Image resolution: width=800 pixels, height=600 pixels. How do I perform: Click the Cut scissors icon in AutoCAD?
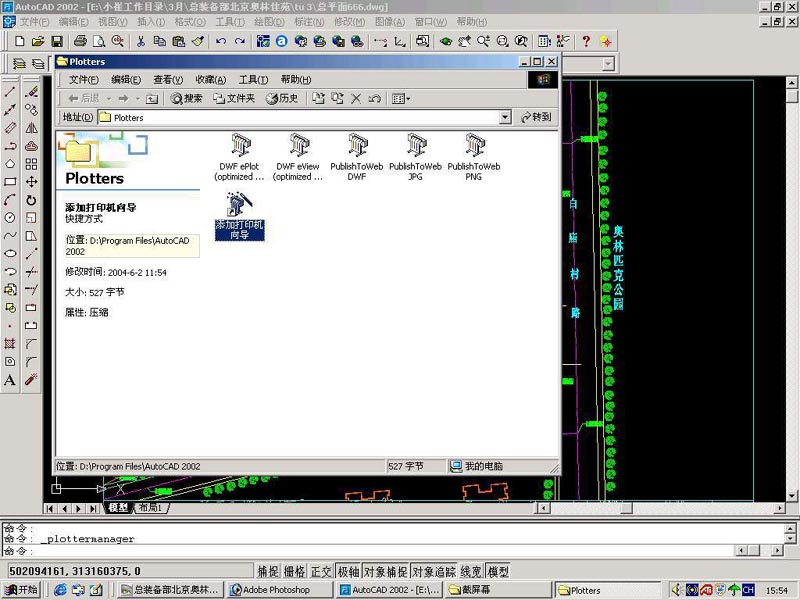[x=141, y=41]
